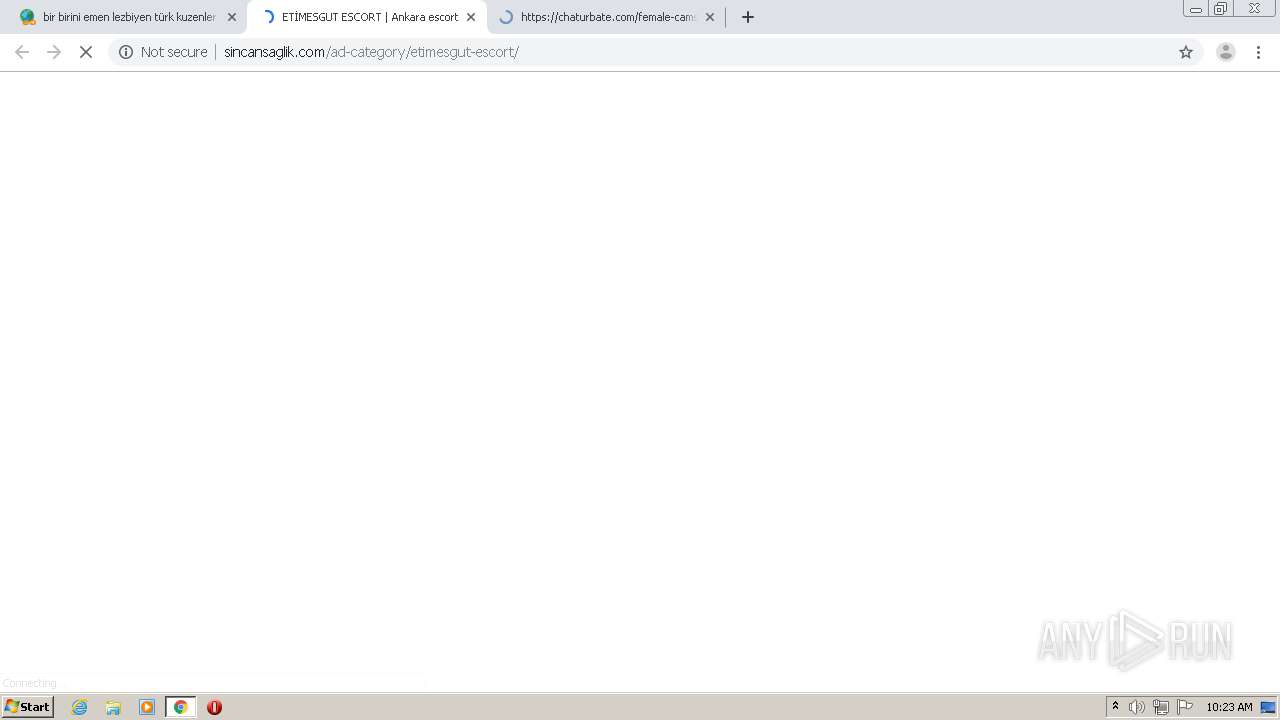Open the Windows Start menu
The image size is (1280, 720).
pyautogui.click(x=27, y=707)
